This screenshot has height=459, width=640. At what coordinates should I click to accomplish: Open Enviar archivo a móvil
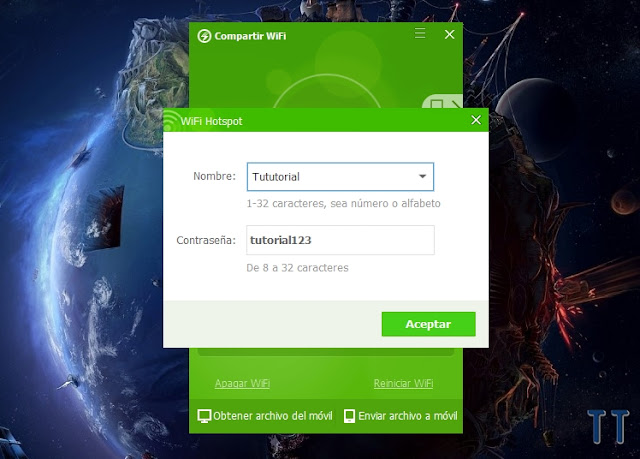click(x=401, y=416)
